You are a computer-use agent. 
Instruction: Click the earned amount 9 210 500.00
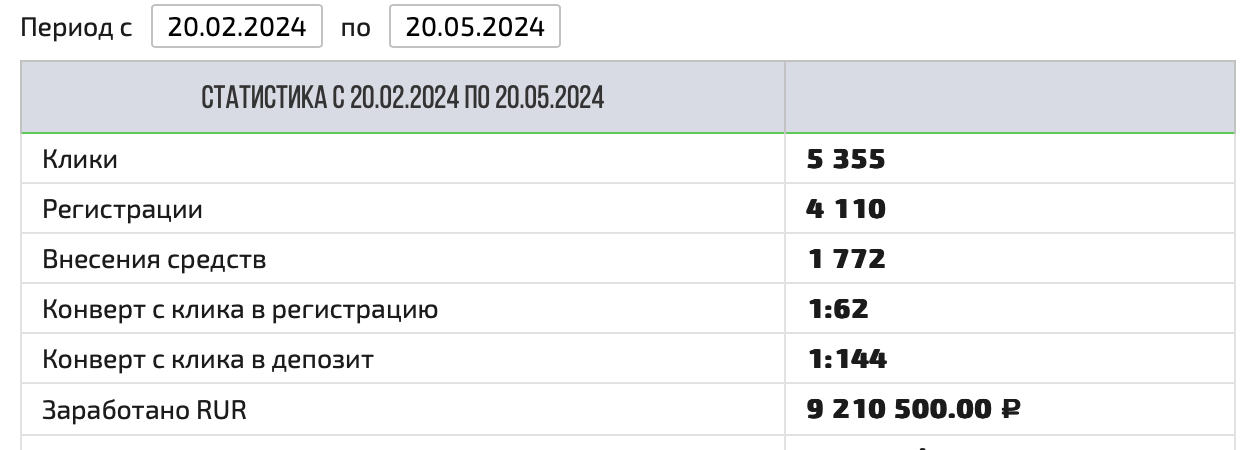[899, 409]
